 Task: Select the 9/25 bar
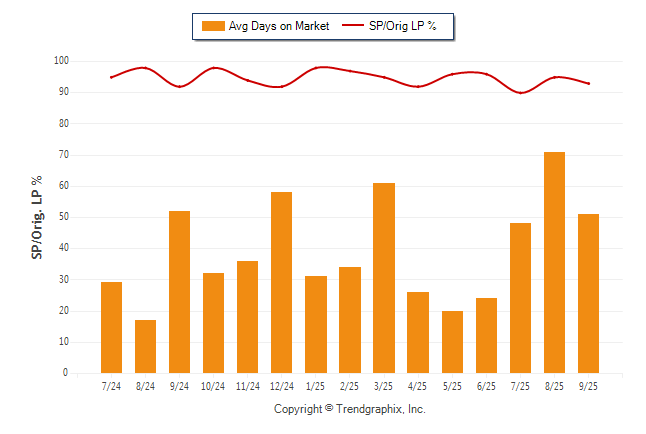(588, 293)
